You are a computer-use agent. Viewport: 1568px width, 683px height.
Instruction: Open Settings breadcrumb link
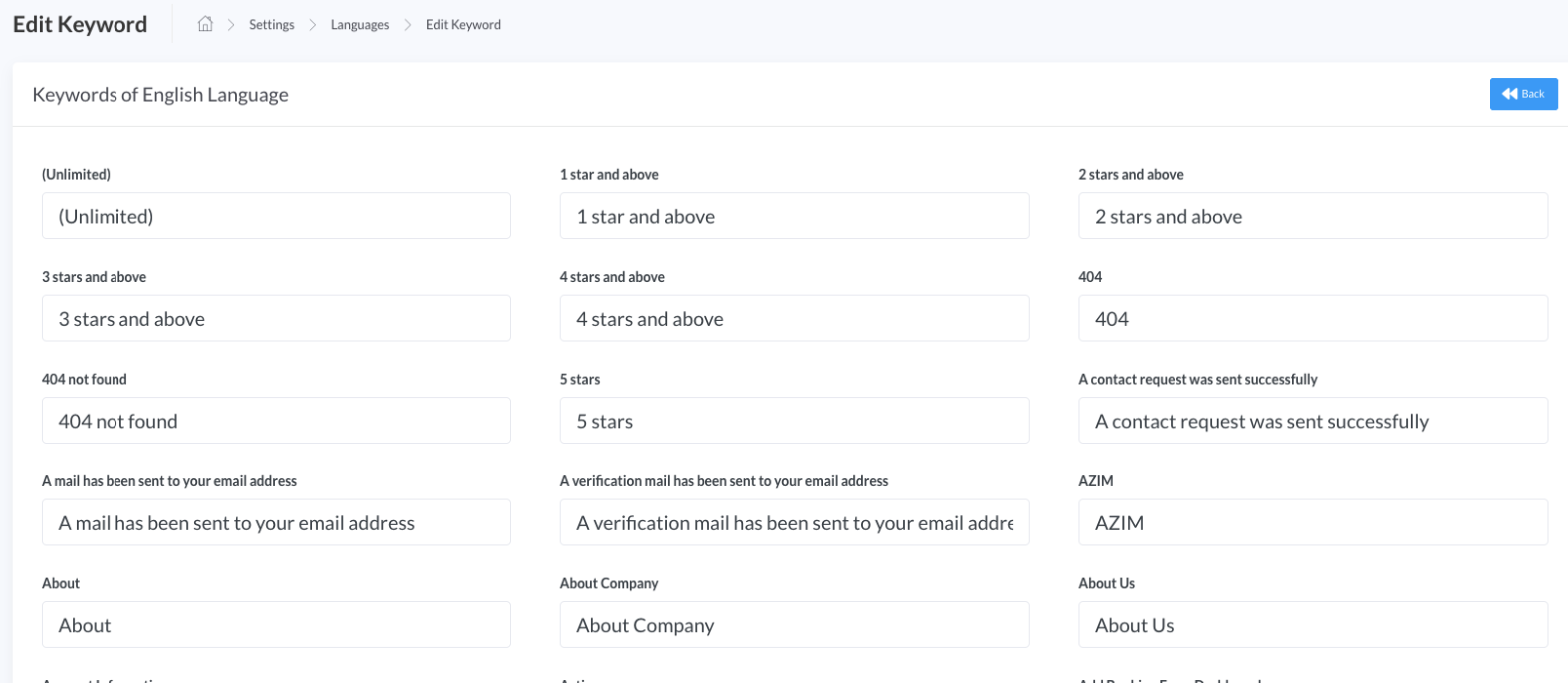(x=271, y=24)
